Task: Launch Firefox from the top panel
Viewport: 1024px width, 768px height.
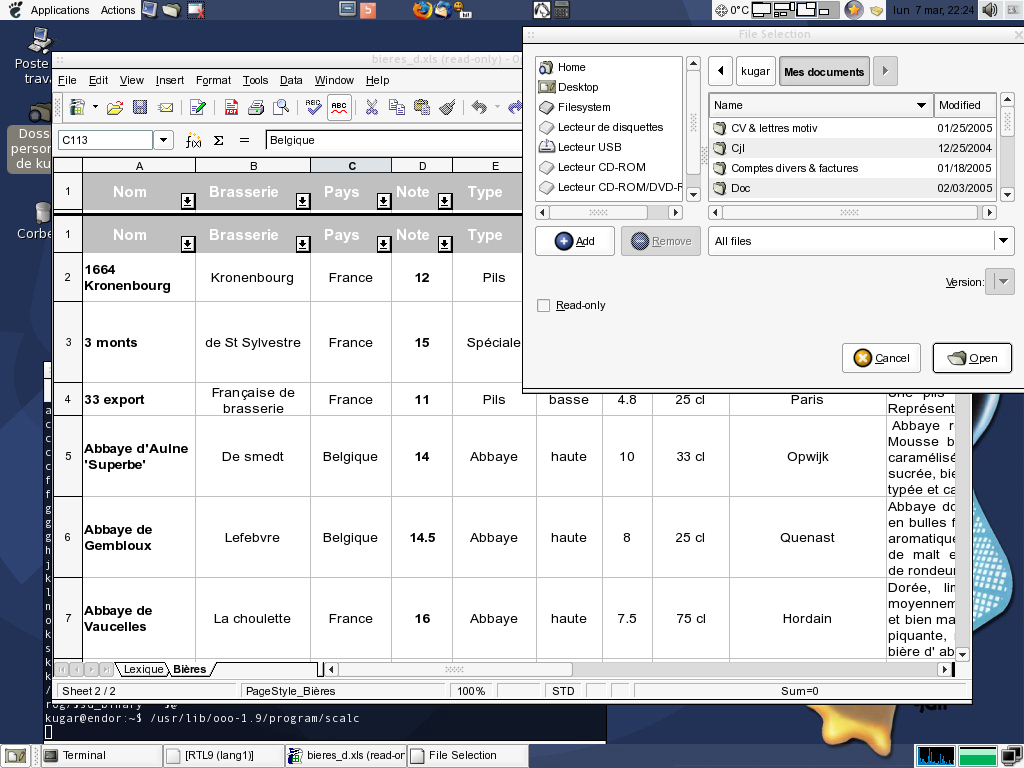Action: (423, 10)
